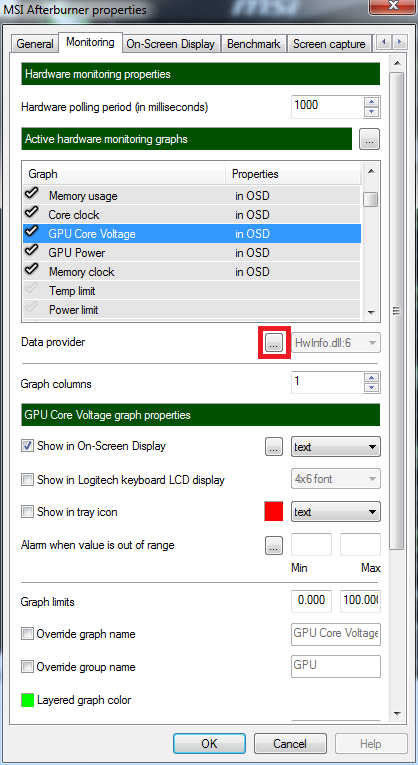This screenshot has height=765, width=418.
Task: Enable Override group name checkbox
Action: click(x=27, y=667)
